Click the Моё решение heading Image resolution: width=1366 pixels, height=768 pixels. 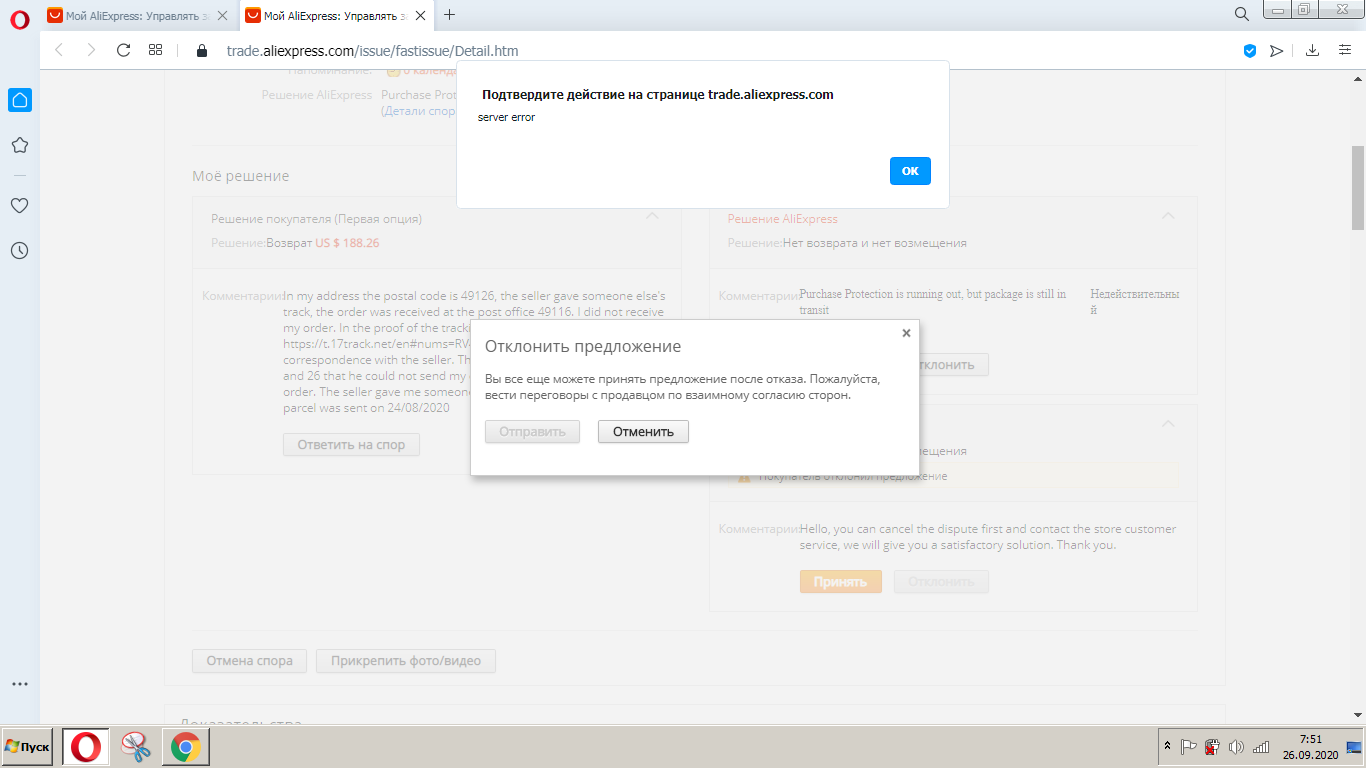tap(241, 176)
